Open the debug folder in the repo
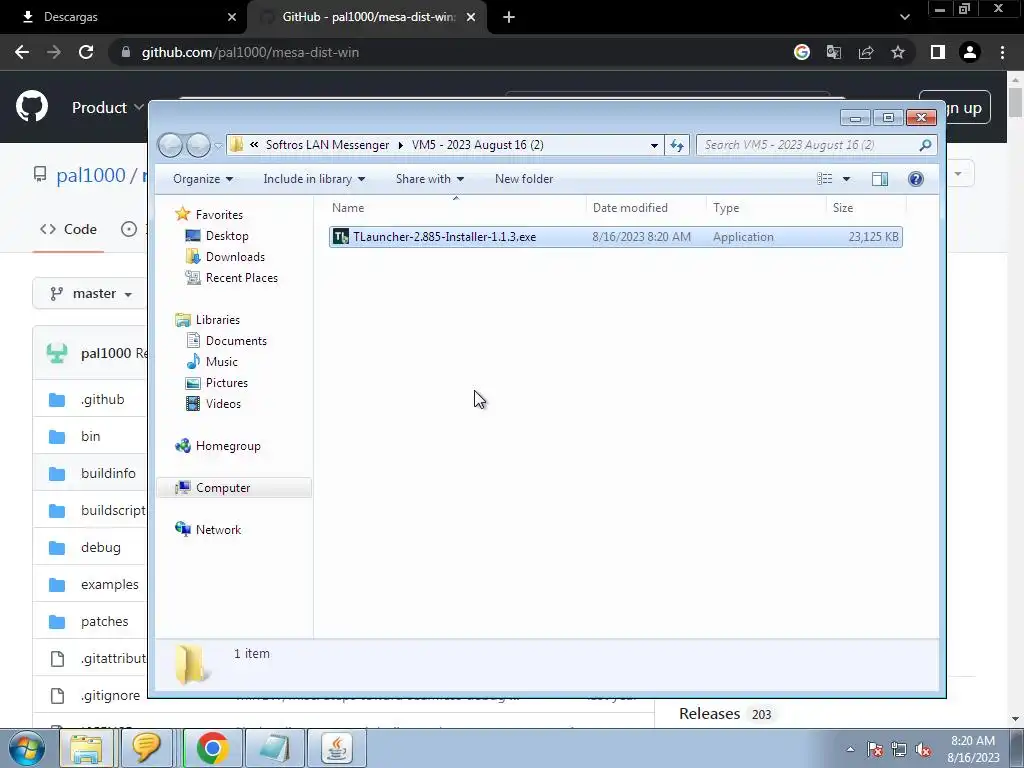Image resolution: width=1024 pixels, height=768 pixels. tap(101, 547)
